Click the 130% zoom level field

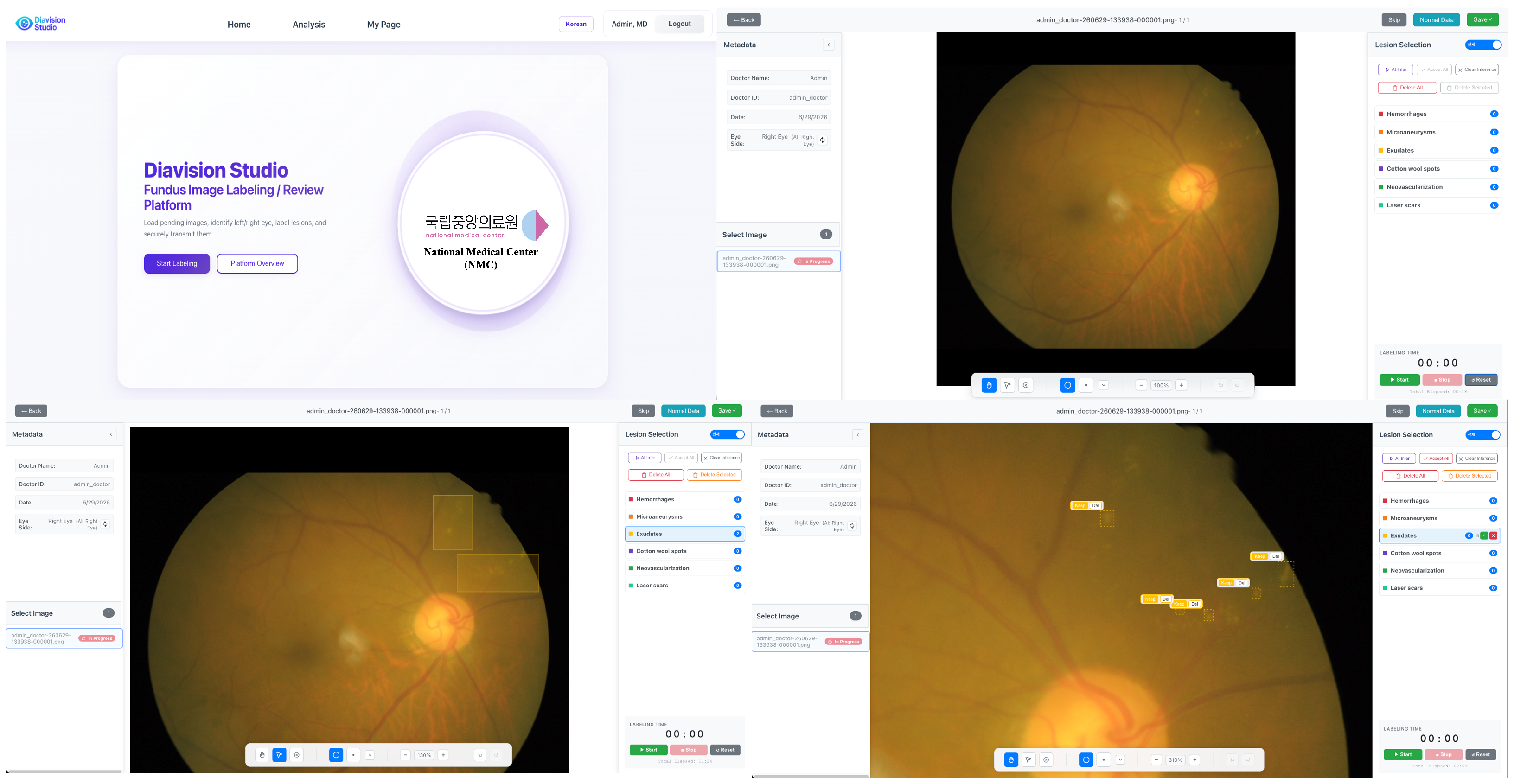(424, 755)
